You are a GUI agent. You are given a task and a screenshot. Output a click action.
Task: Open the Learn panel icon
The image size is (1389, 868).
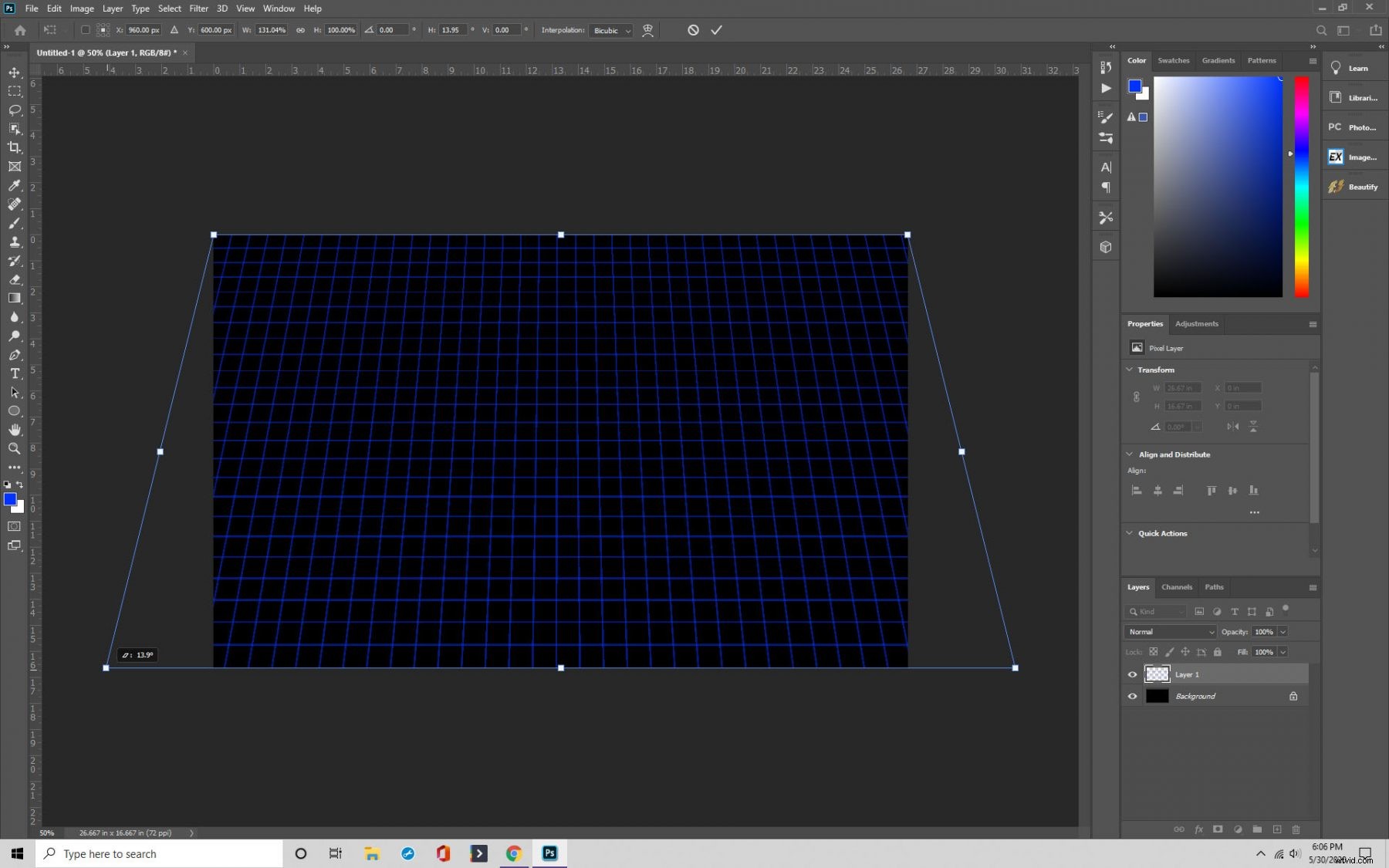[x=1334, y=68]
